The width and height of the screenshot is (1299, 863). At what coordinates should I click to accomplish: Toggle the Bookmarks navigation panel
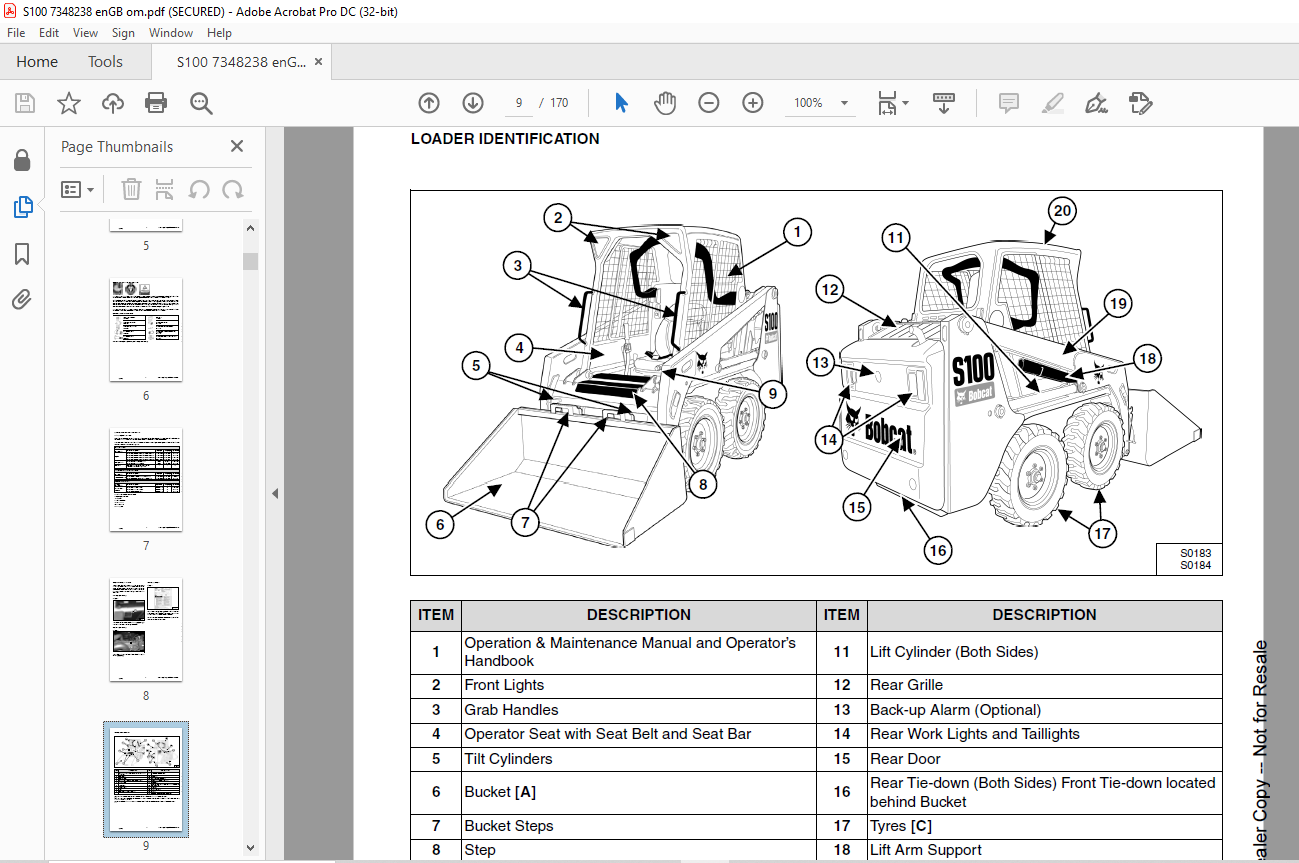coord(22,254)
